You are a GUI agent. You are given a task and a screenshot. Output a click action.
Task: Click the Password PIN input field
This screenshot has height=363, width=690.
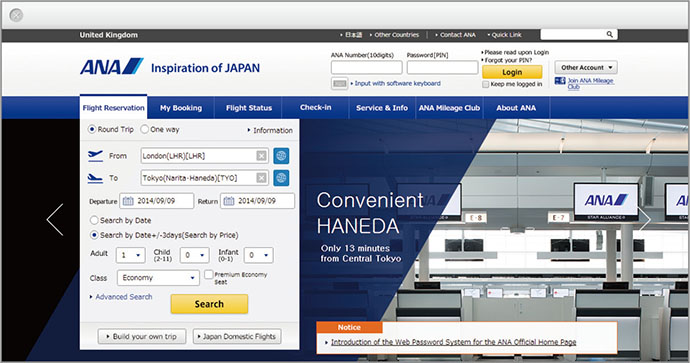[442, 67]
